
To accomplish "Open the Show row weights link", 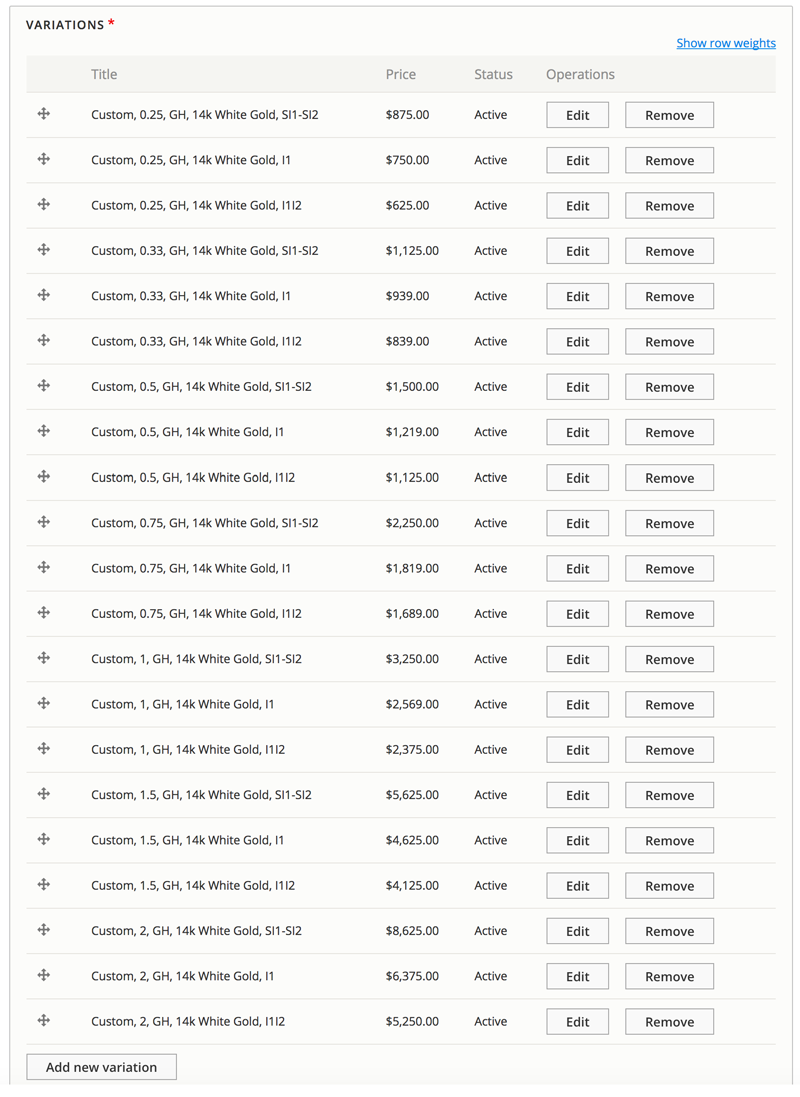I will pos(725,43).
